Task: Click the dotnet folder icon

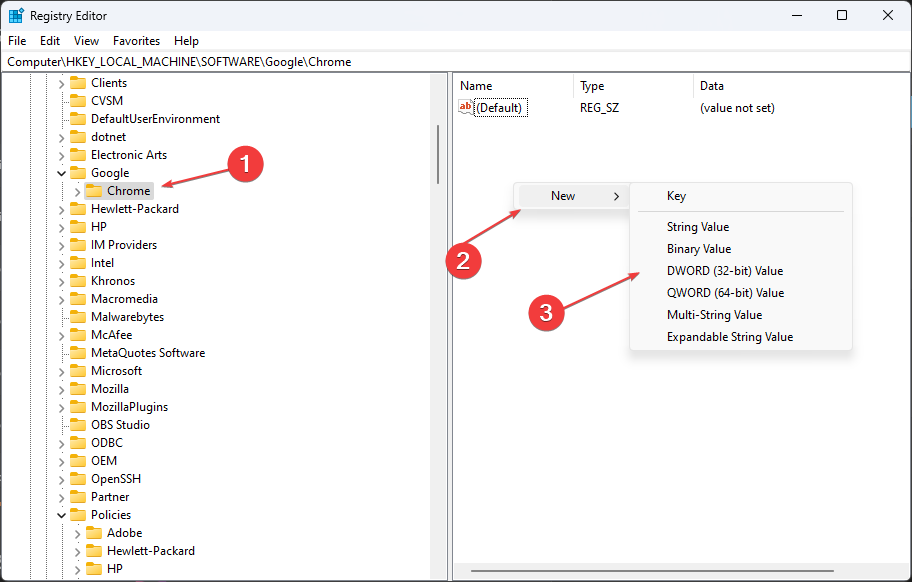Action: (78, 137)
